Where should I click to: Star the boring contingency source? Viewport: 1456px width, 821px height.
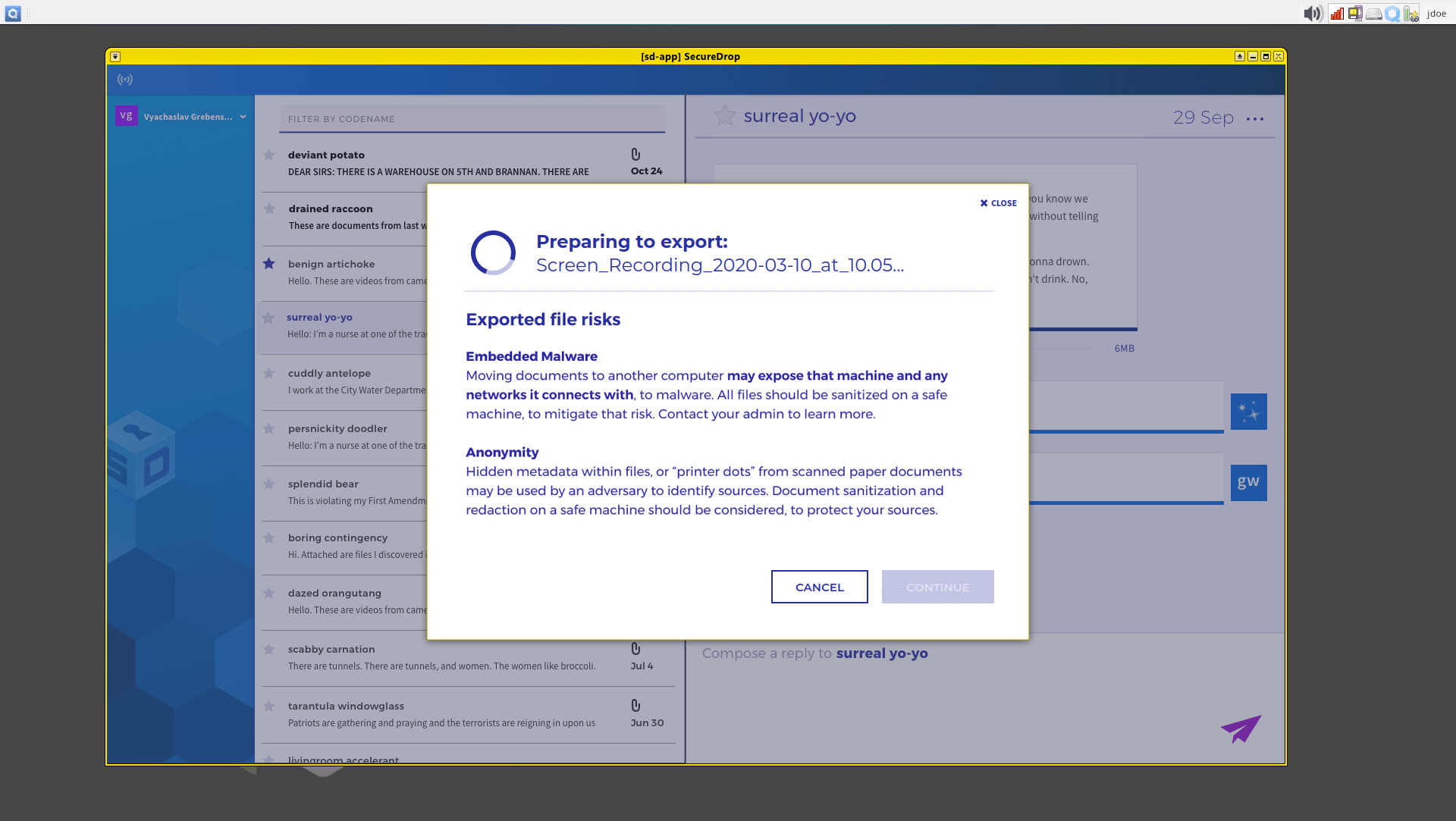click(268, 538)
